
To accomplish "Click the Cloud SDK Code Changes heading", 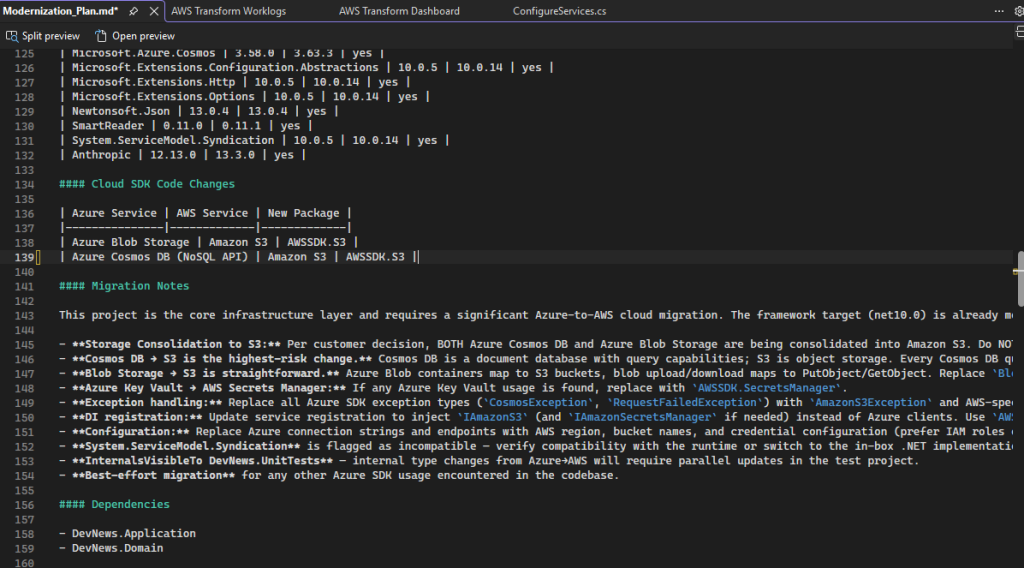I will 147,184.
